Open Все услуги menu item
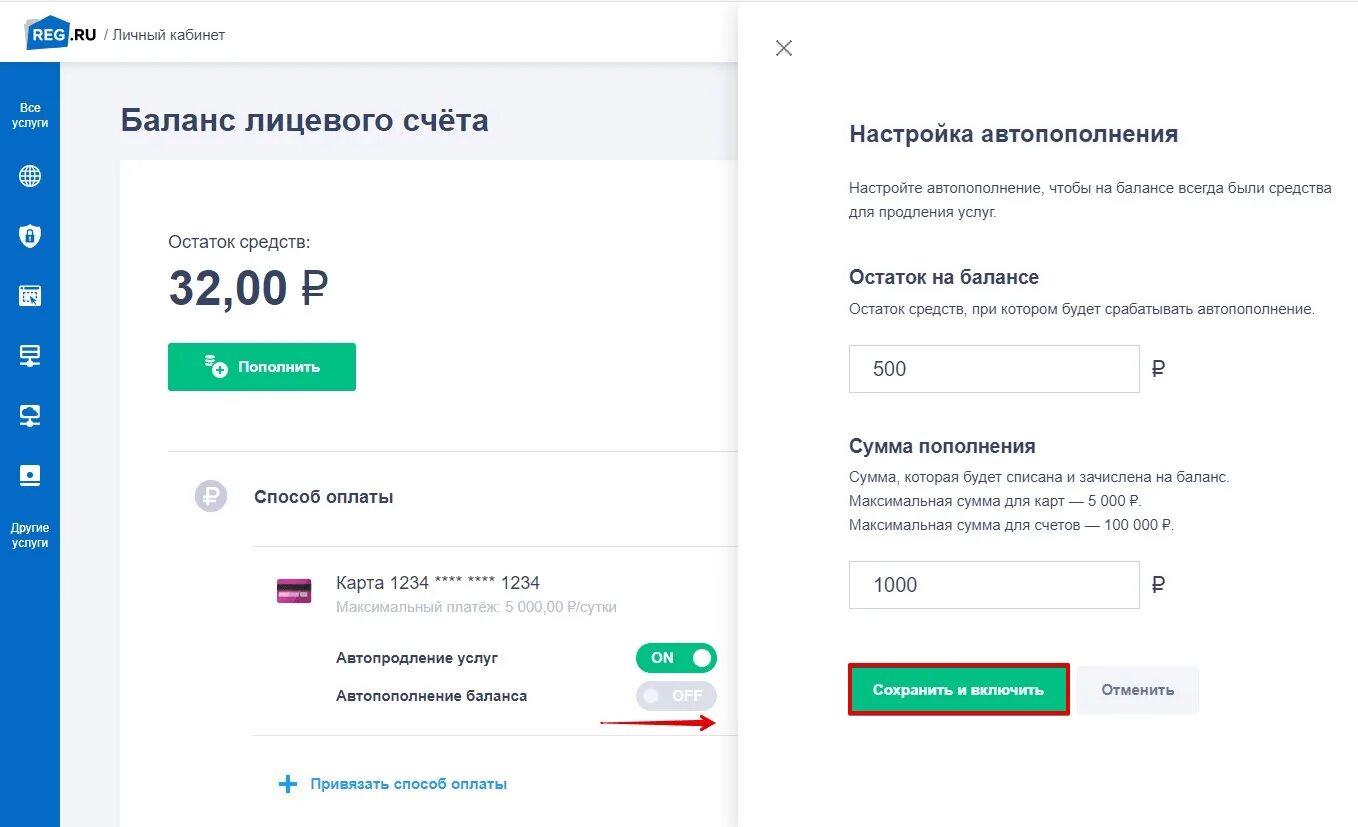The width and height of the screenshot is (1358, 827). (x=30, y=115)
